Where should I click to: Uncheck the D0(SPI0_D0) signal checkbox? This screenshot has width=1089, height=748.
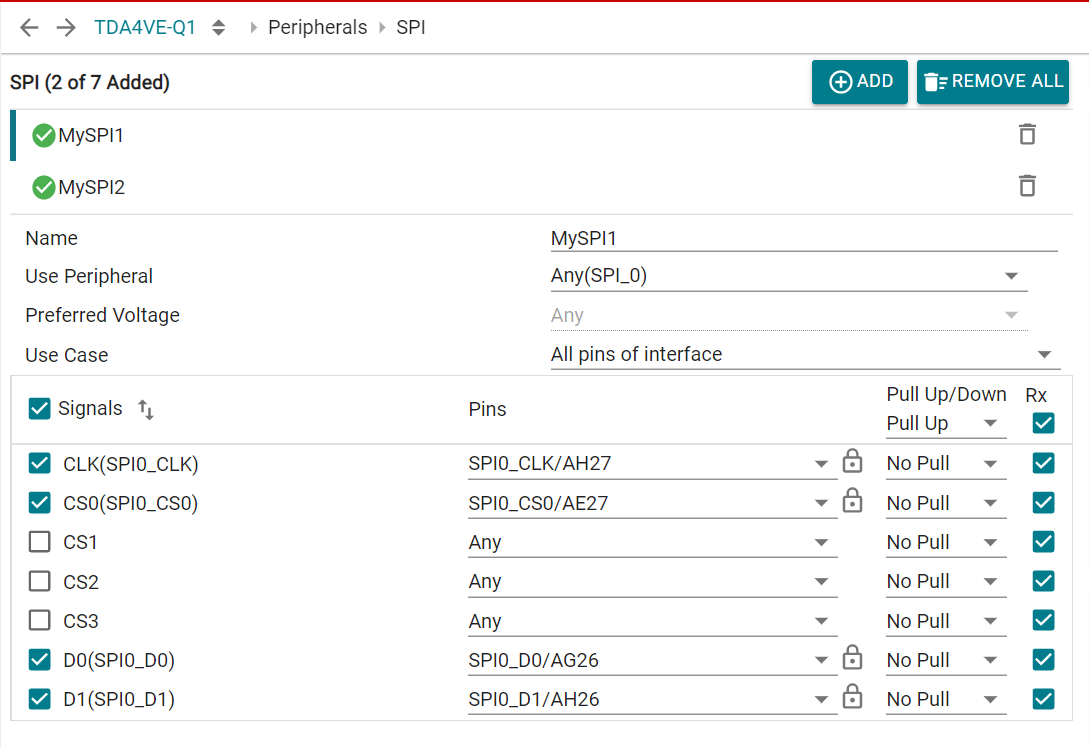(40, 660)
